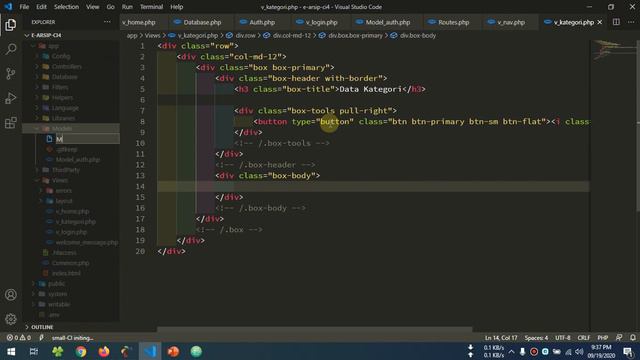
Task: Expand the Controllers folder
Action: pyautogui.click(x=71, y=66)
